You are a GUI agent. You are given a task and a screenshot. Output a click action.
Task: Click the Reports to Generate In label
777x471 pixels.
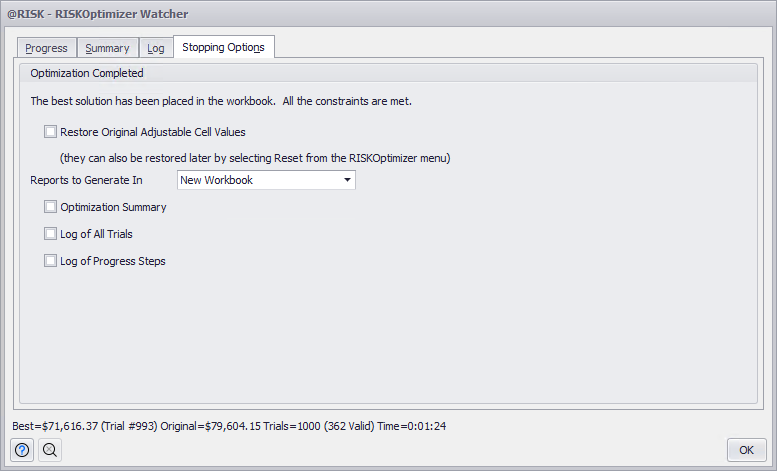pos(87,180)
